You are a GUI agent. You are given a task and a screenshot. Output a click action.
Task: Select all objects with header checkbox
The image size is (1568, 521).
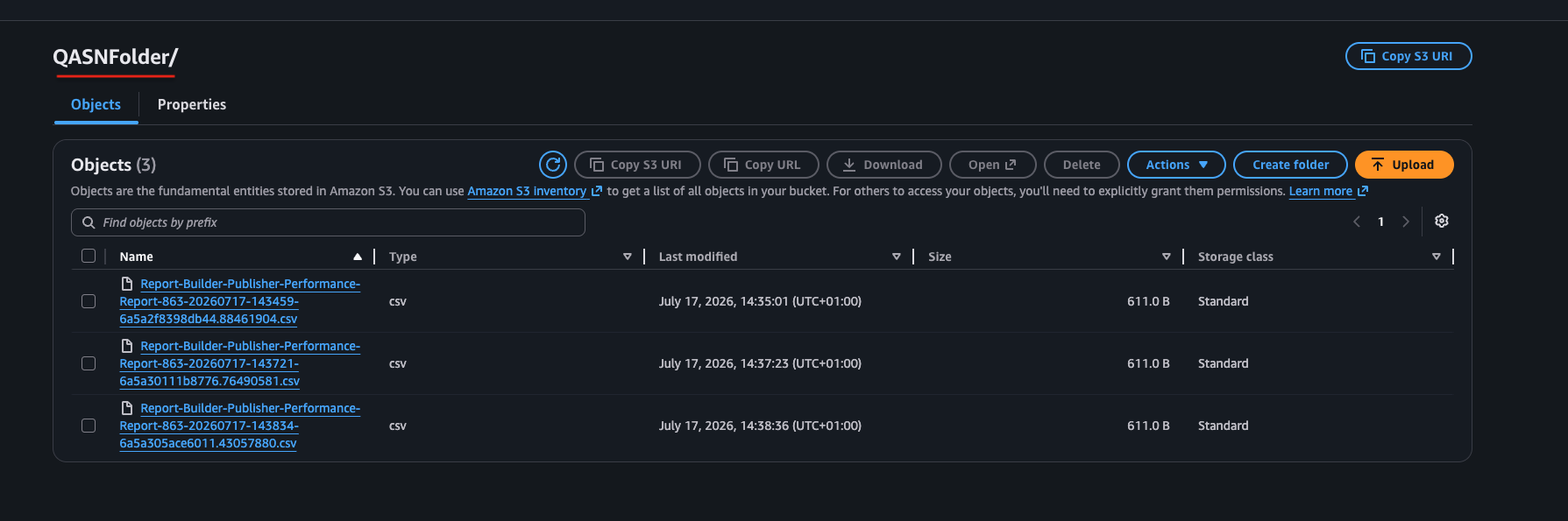click(89, 256)
